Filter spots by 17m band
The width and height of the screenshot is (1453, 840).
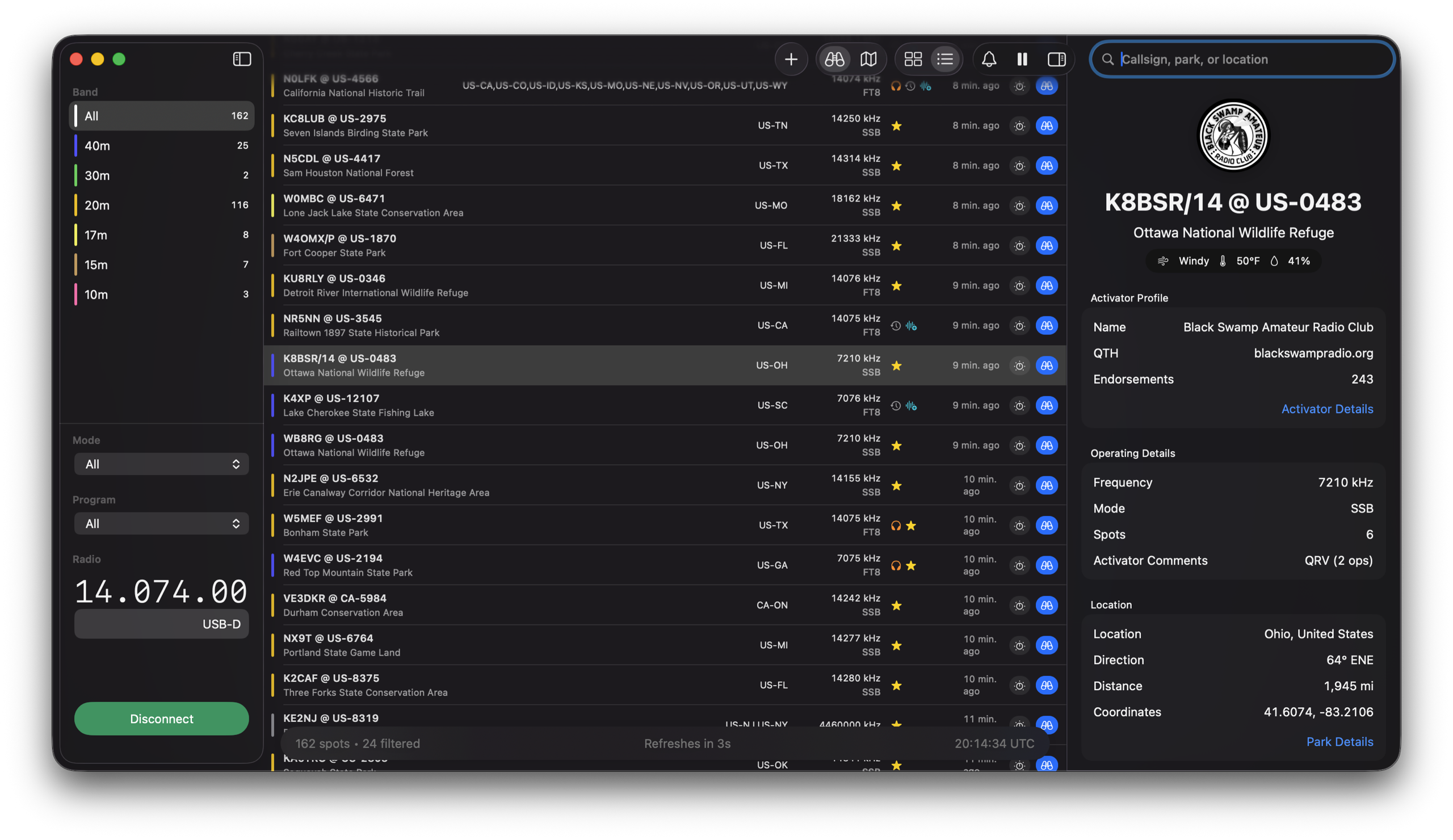click(x=162, y=234)
